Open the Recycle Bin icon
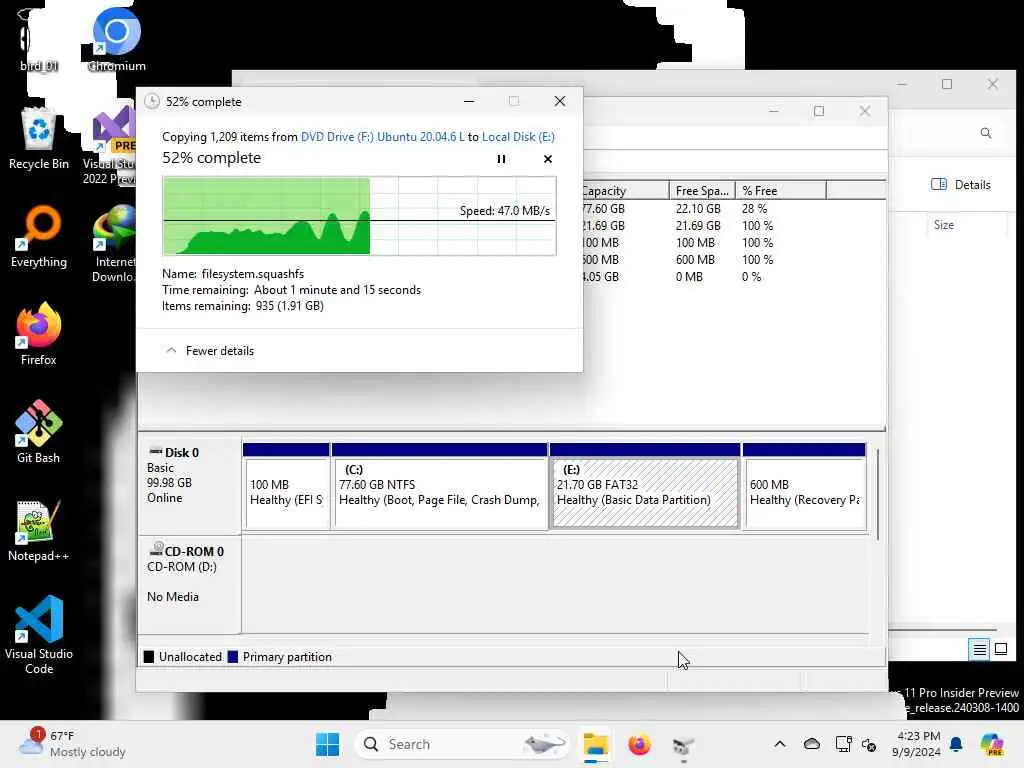The image size is (1024, 768). point(39,139)
